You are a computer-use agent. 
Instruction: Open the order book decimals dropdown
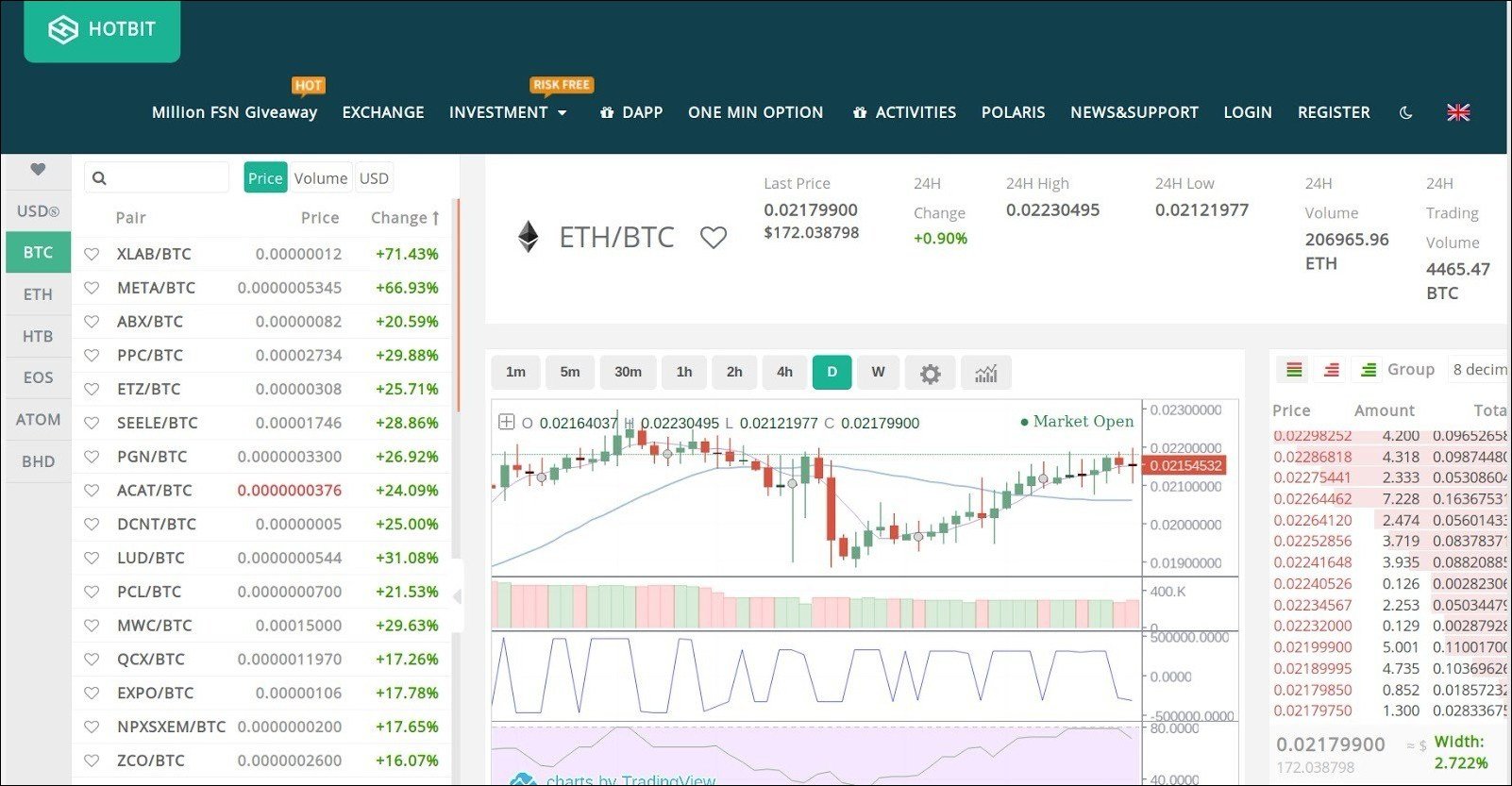pos(1478,370)
